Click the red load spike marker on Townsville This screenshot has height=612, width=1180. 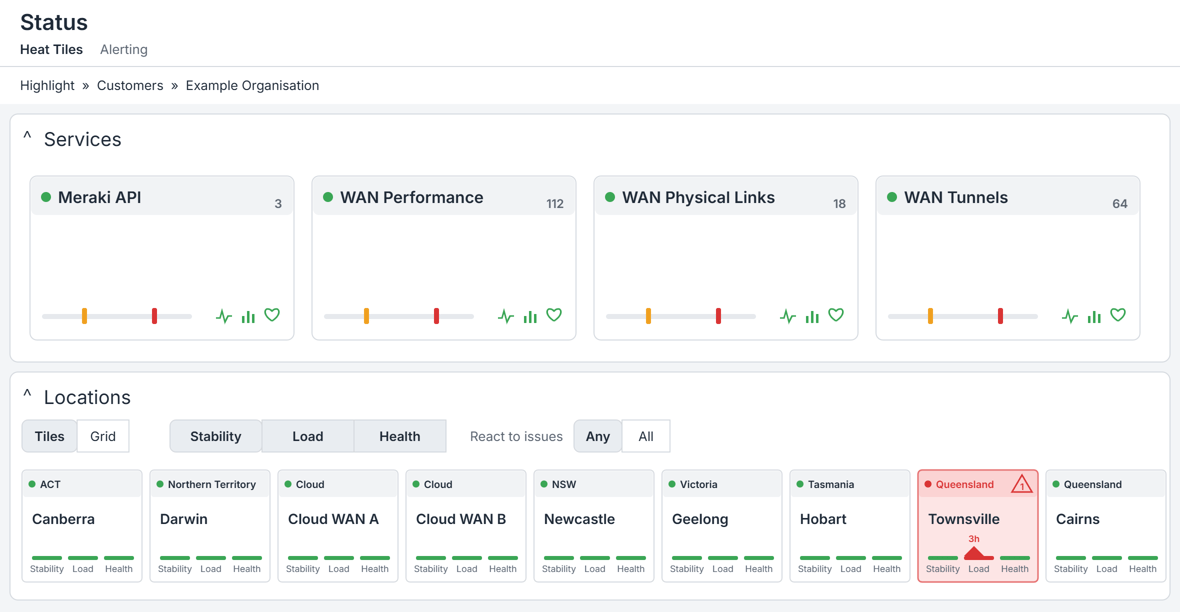tap(975, 553)
